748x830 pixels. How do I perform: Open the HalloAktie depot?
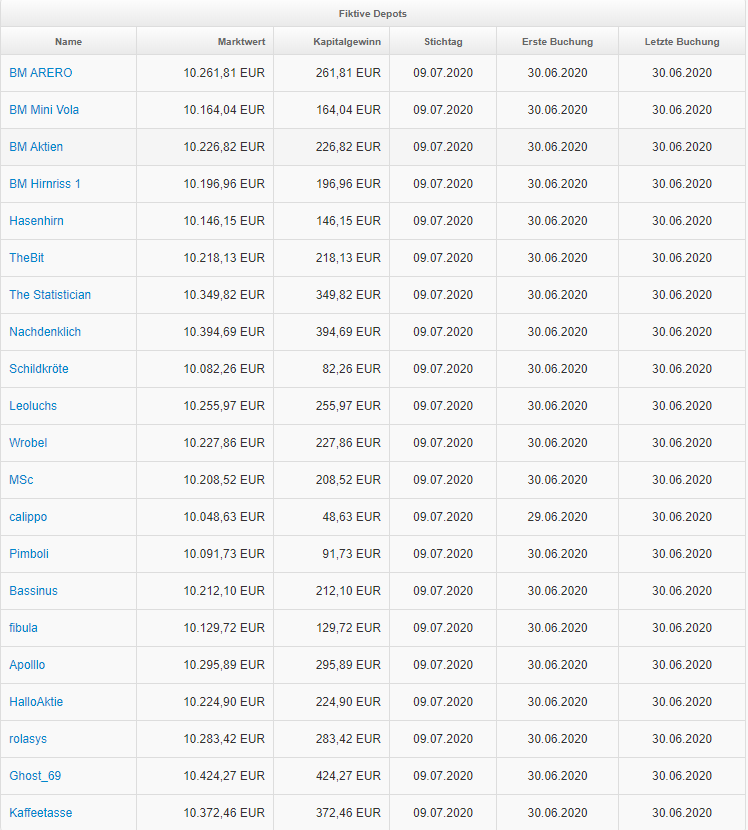point(36,702)
